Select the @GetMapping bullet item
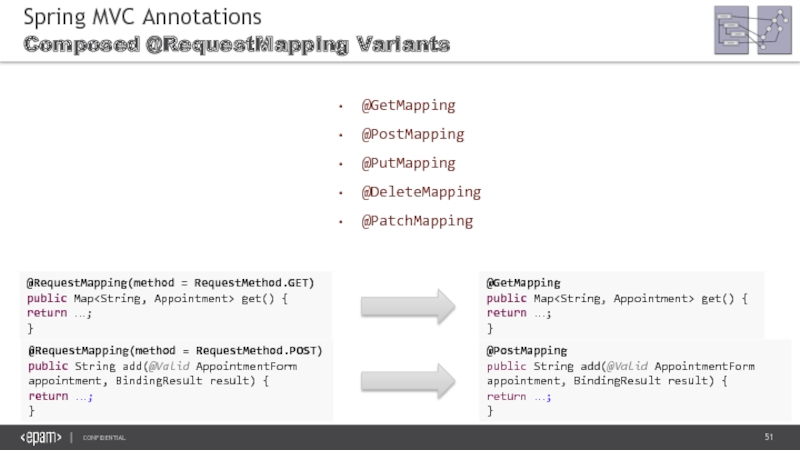Viewport: 800px width, 450px height. click(408, 105)
